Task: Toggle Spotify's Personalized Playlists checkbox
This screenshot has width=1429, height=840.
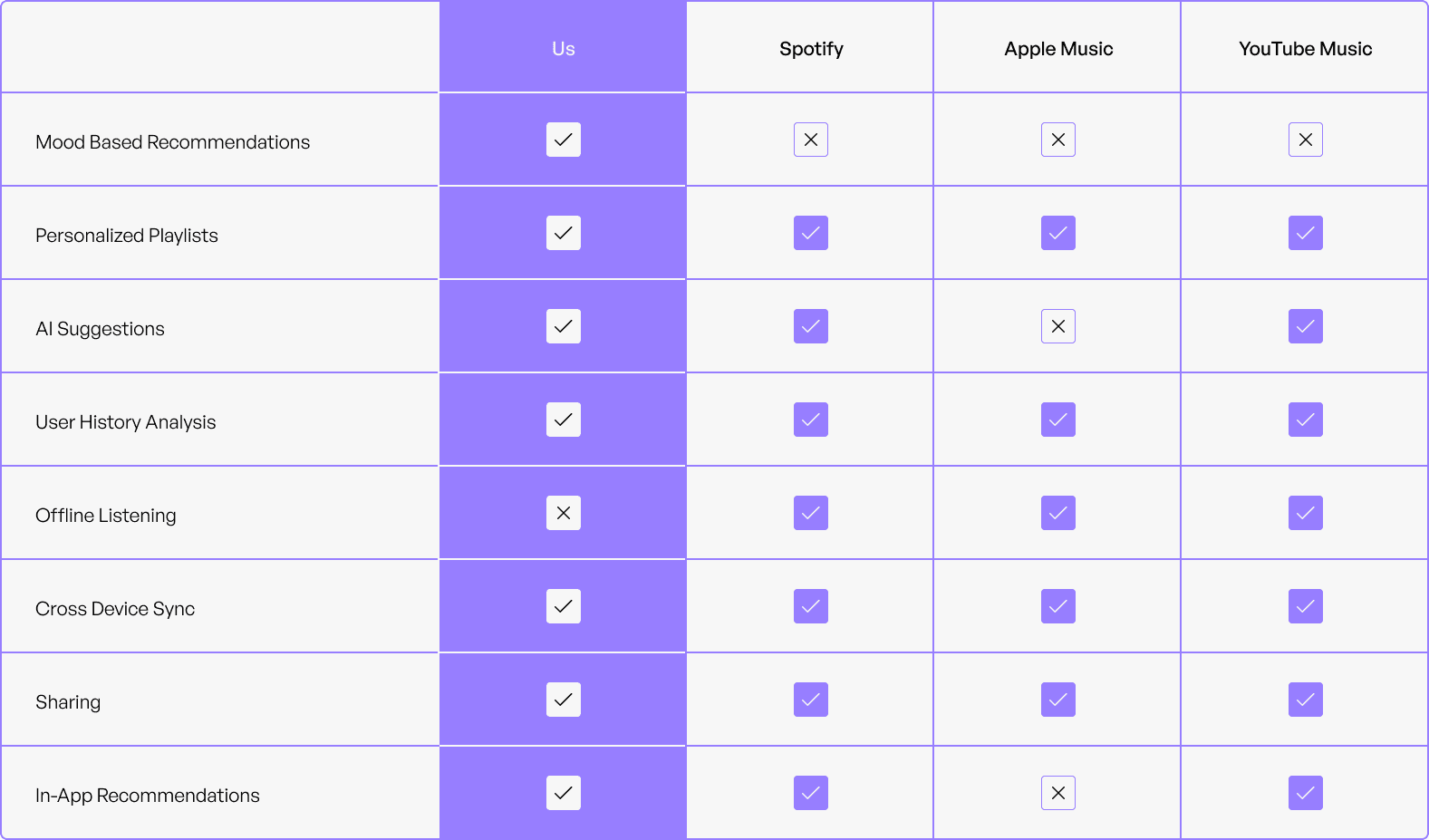Action: point(811,233)
